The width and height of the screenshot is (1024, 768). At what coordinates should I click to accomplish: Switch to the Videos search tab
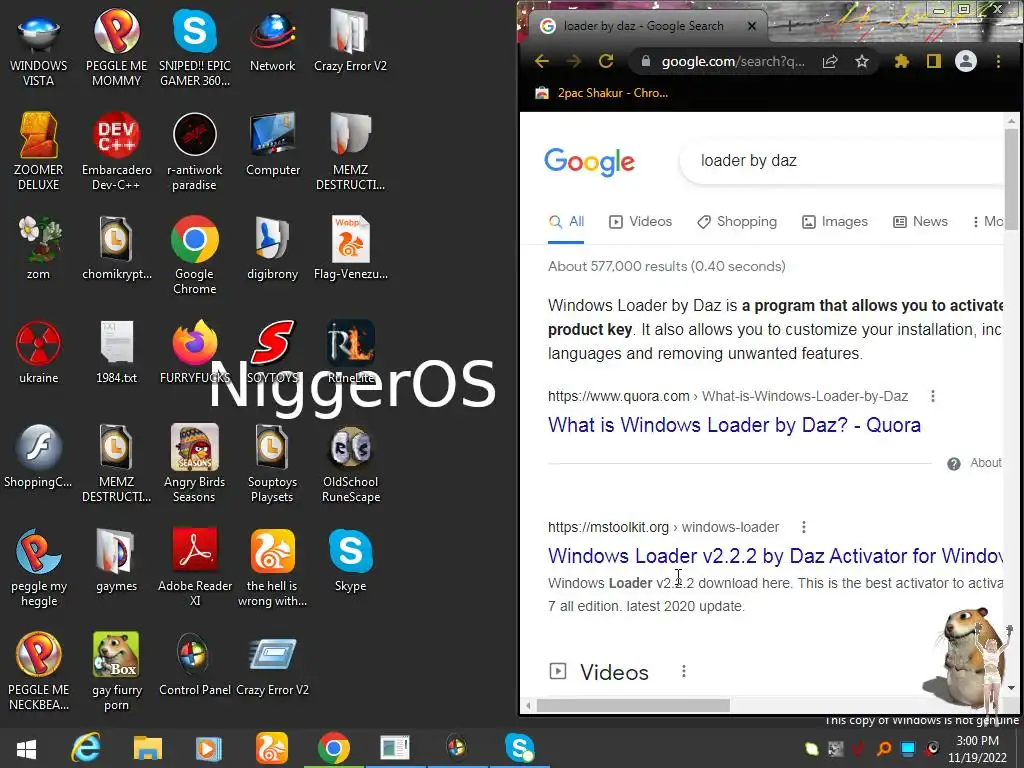641,221
